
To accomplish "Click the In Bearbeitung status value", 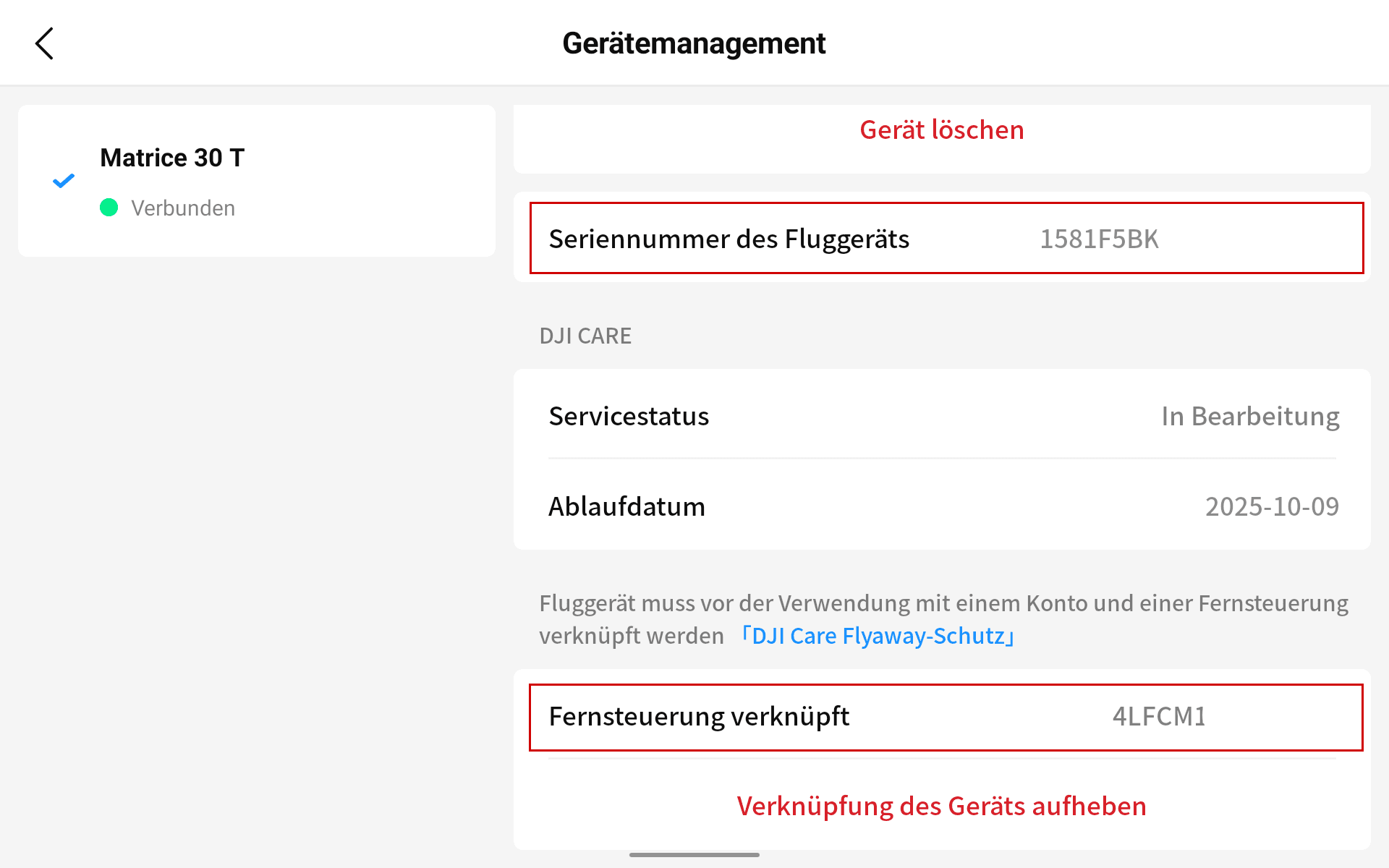I will point(1250,416).
